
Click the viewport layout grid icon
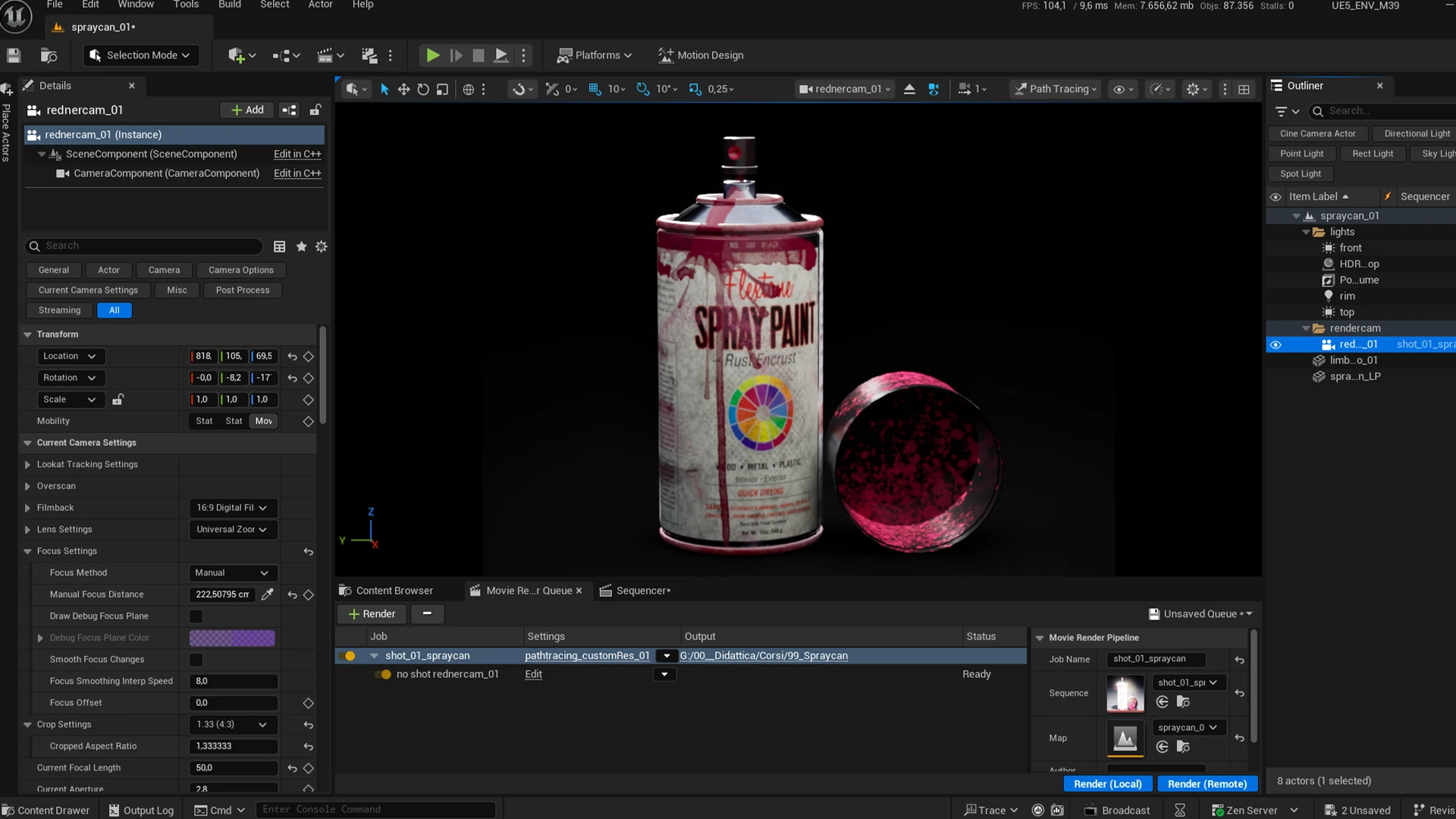(x=1244, y=89)
